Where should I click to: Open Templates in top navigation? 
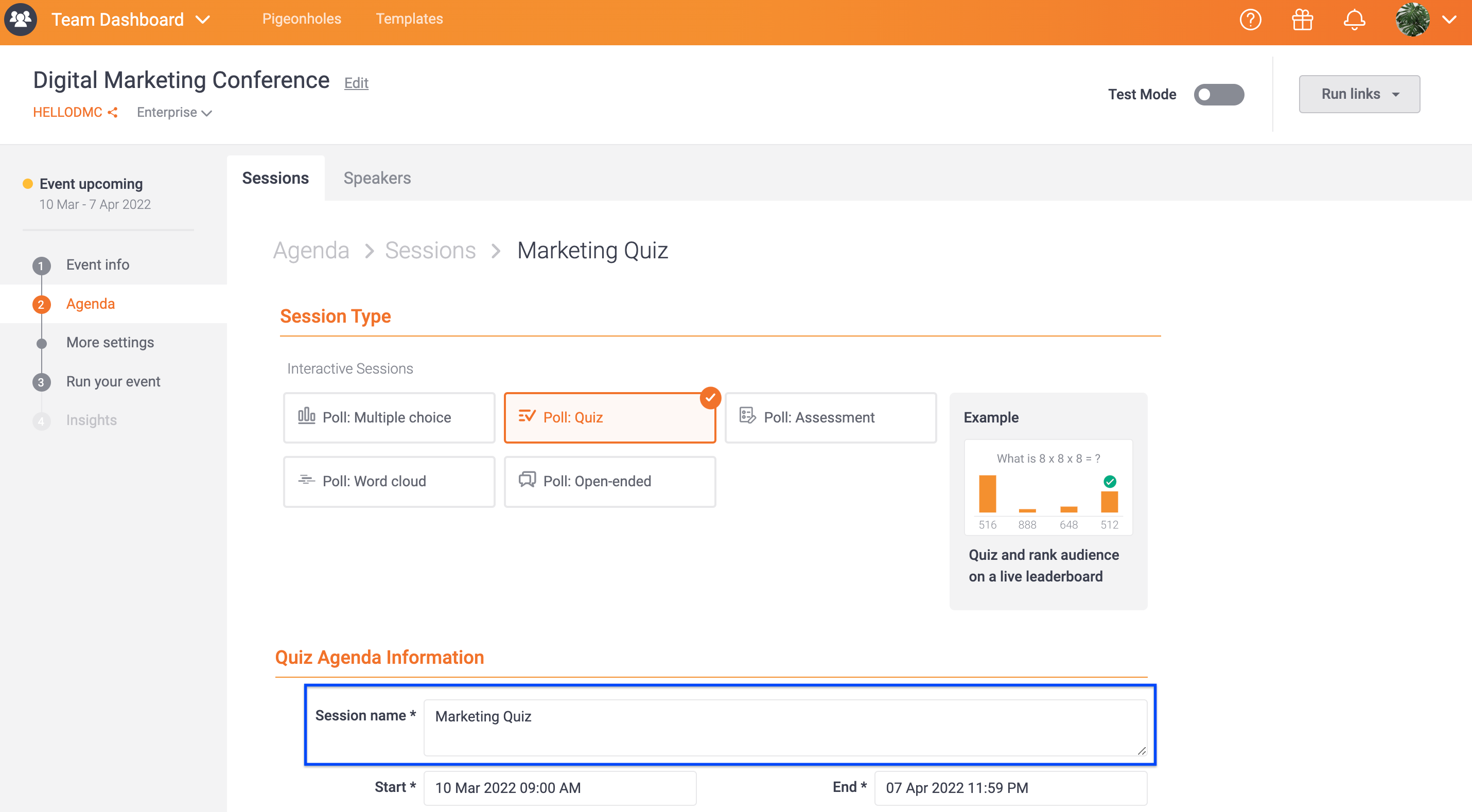[x=409, y=19]
